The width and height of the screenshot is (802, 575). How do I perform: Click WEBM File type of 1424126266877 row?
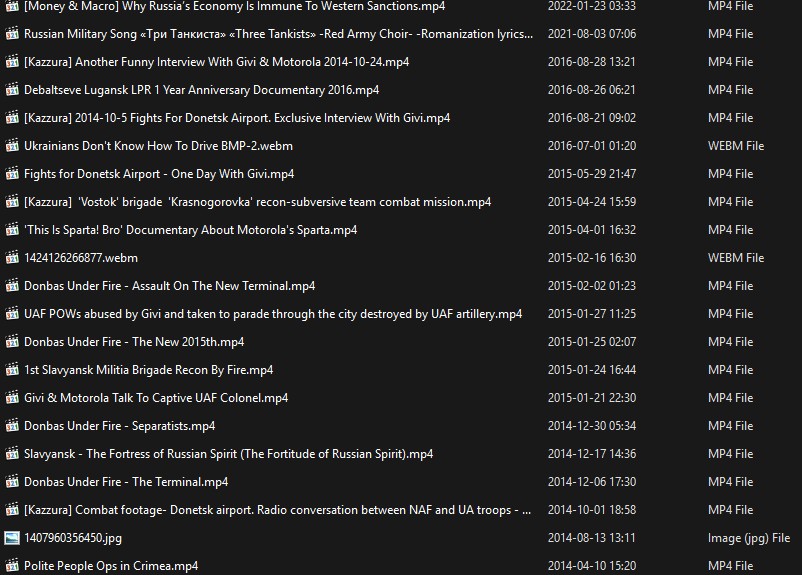pos(736,258)
